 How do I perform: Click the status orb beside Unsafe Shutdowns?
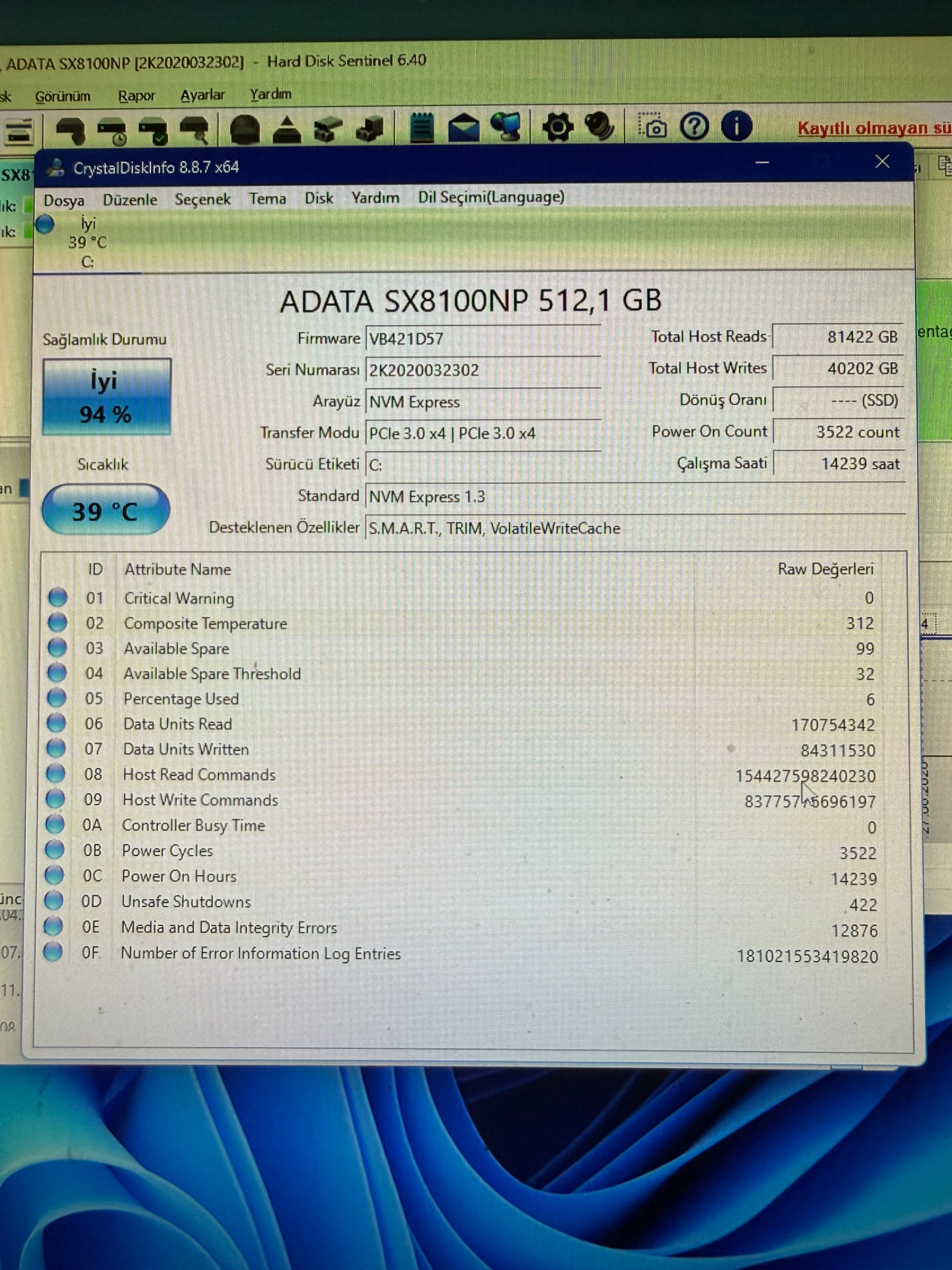(53, 901)
